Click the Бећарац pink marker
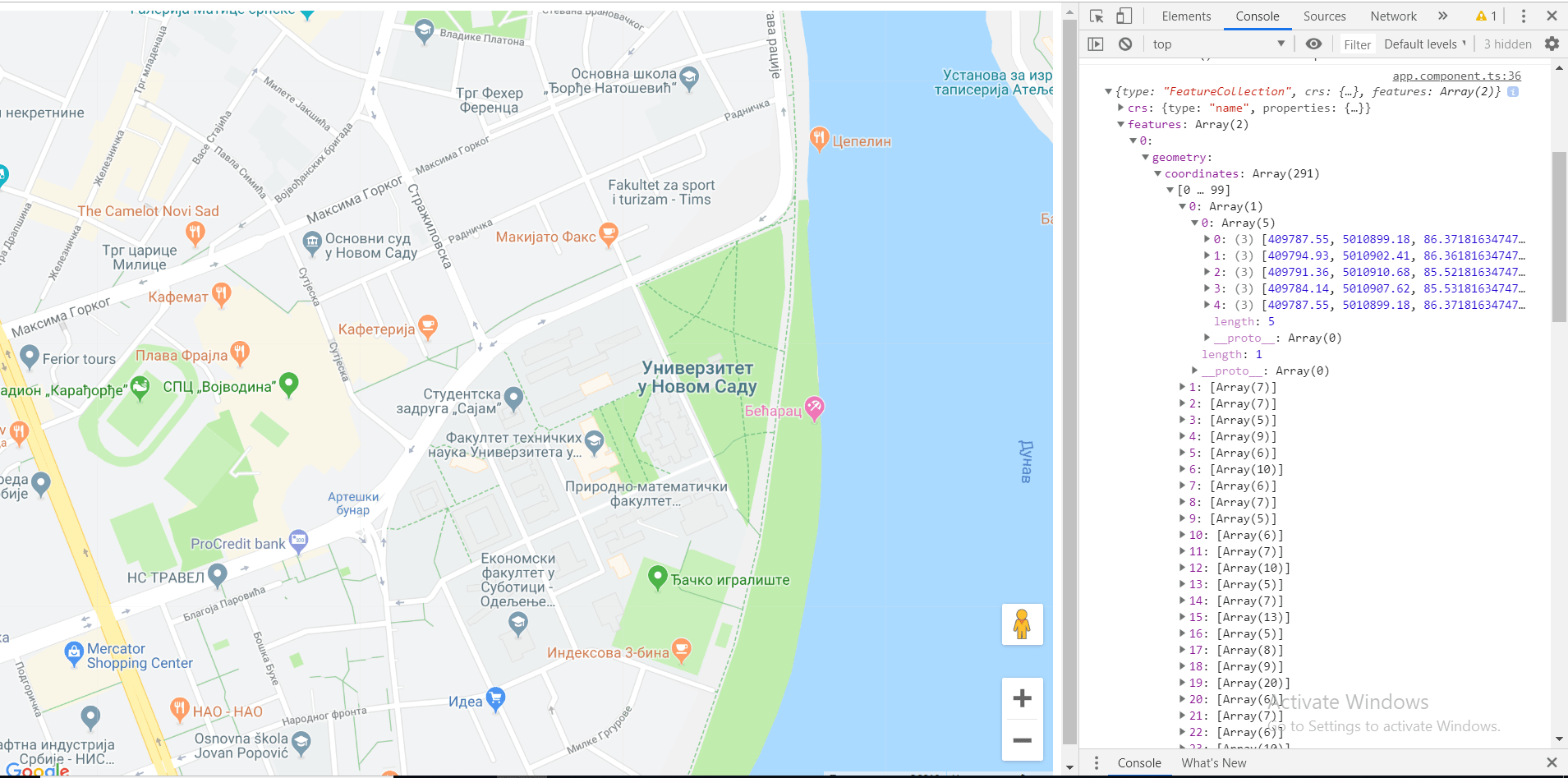 coord(814,408)
